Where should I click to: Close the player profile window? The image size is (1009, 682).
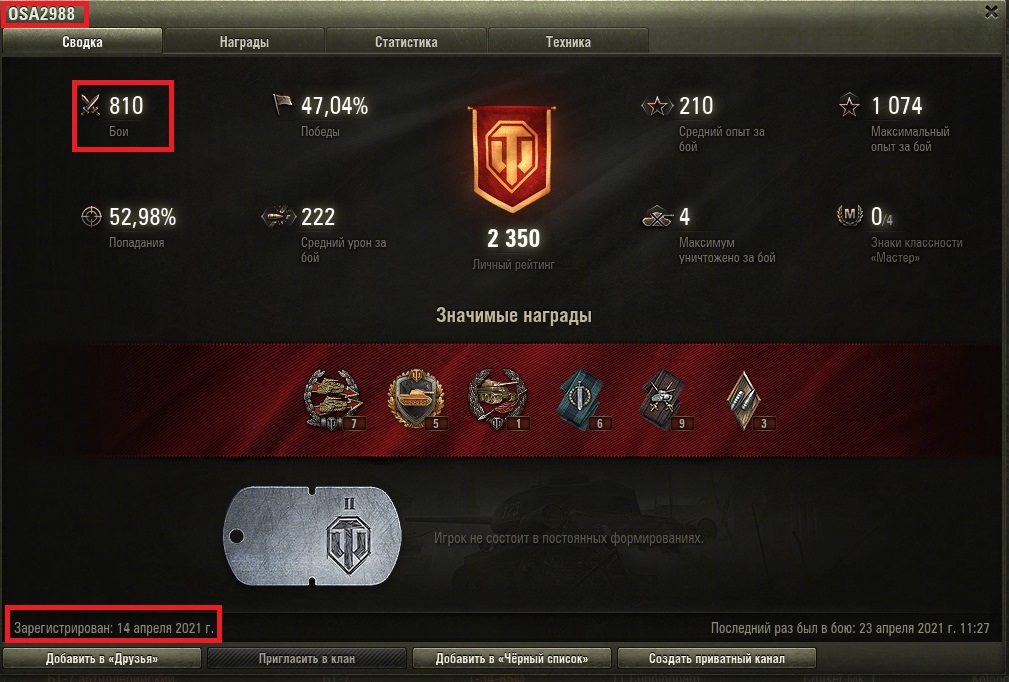[x=992, y=12]
